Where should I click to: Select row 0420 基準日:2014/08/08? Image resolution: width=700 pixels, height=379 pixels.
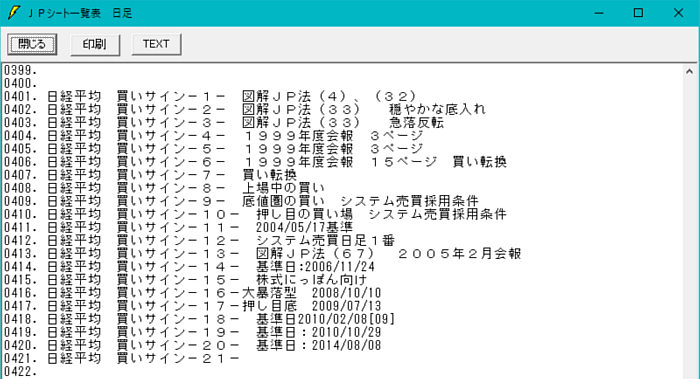coord(192,346)
